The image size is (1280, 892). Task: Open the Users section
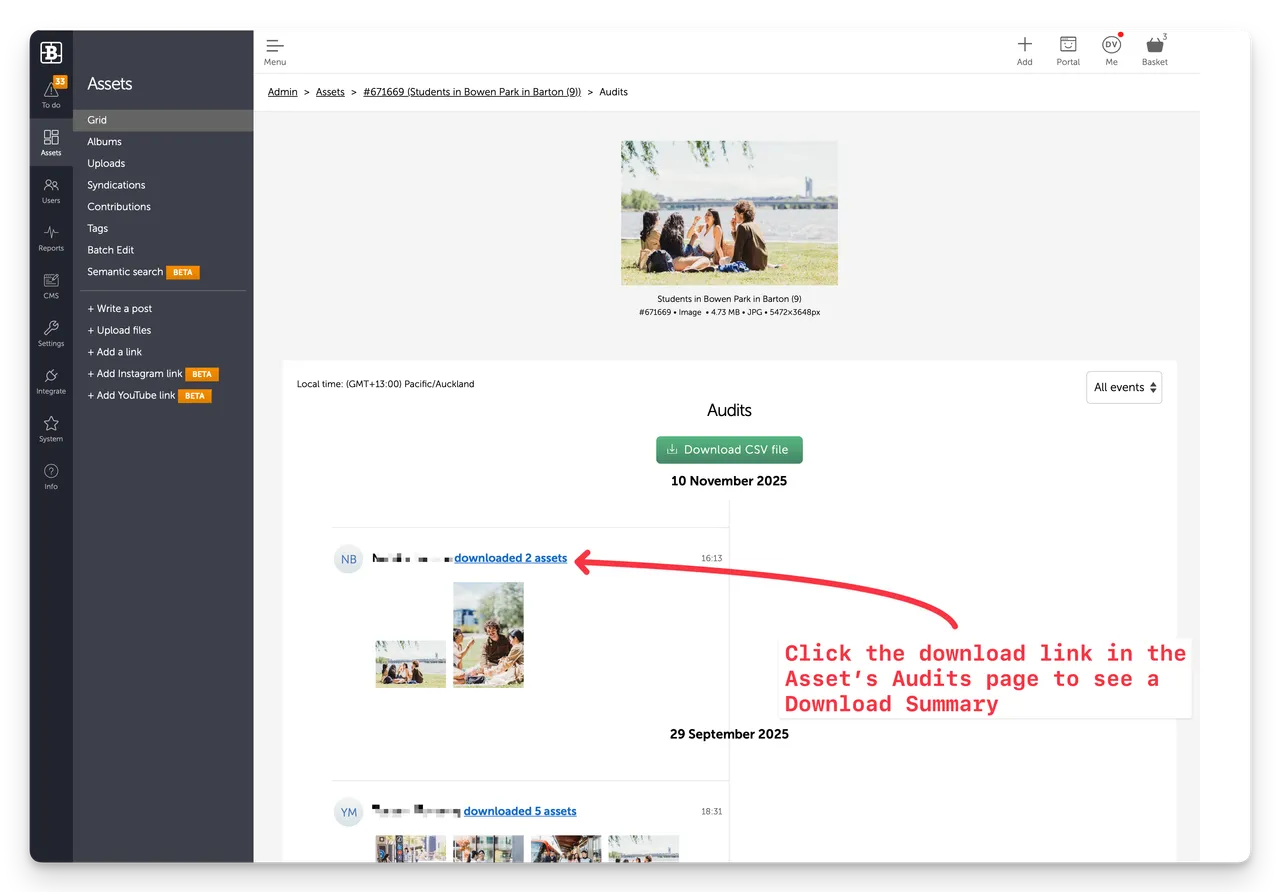(51, 188)
